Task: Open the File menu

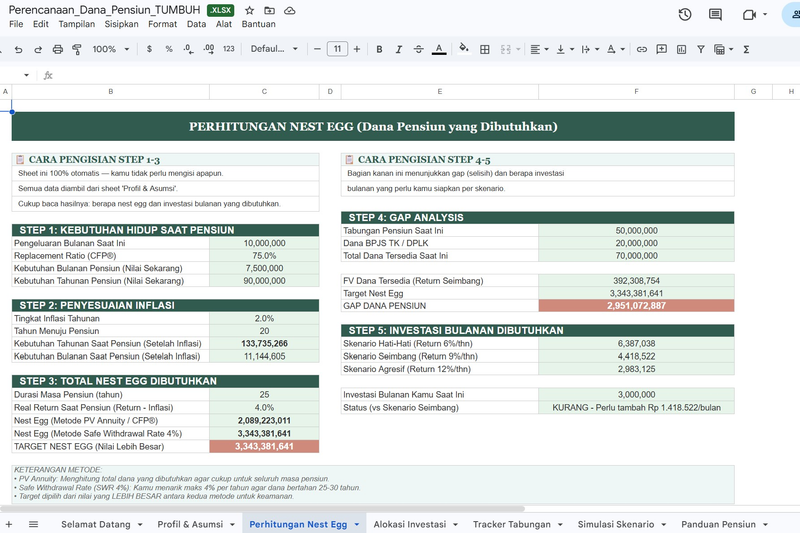Action: click(16, 24)
